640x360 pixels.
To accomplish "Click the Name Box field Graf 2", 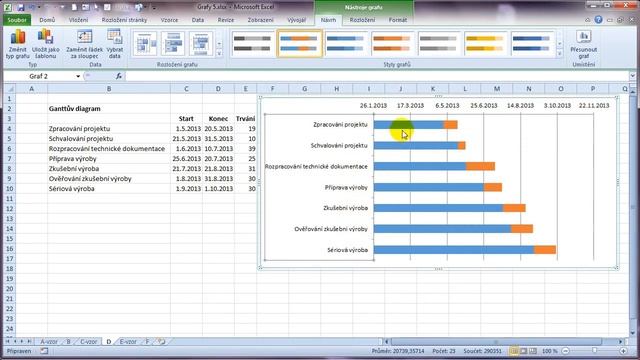I will pos(39,76).
